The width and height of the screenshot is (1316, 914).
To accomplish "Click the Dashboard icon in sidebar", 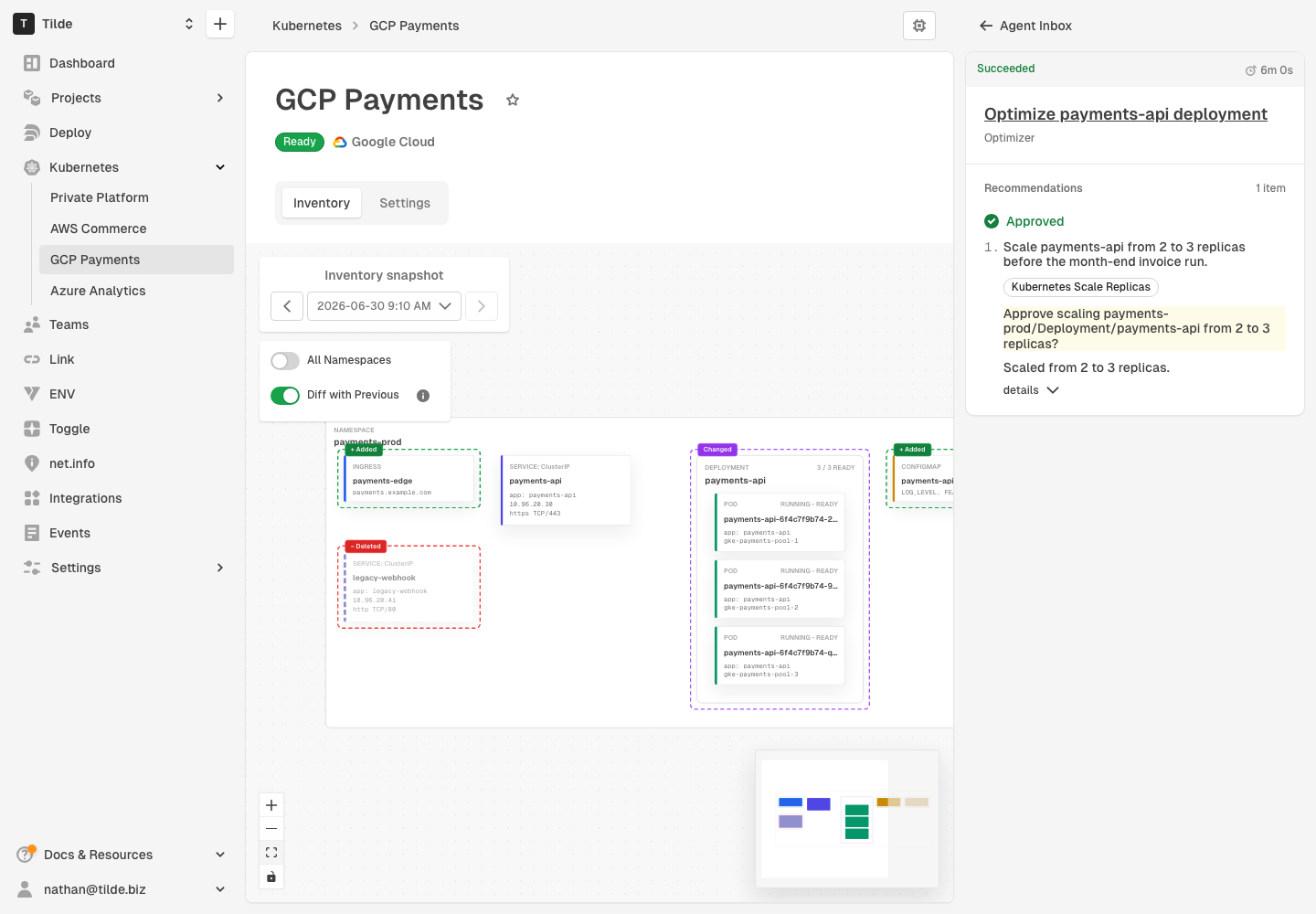I will coord(32,63).
